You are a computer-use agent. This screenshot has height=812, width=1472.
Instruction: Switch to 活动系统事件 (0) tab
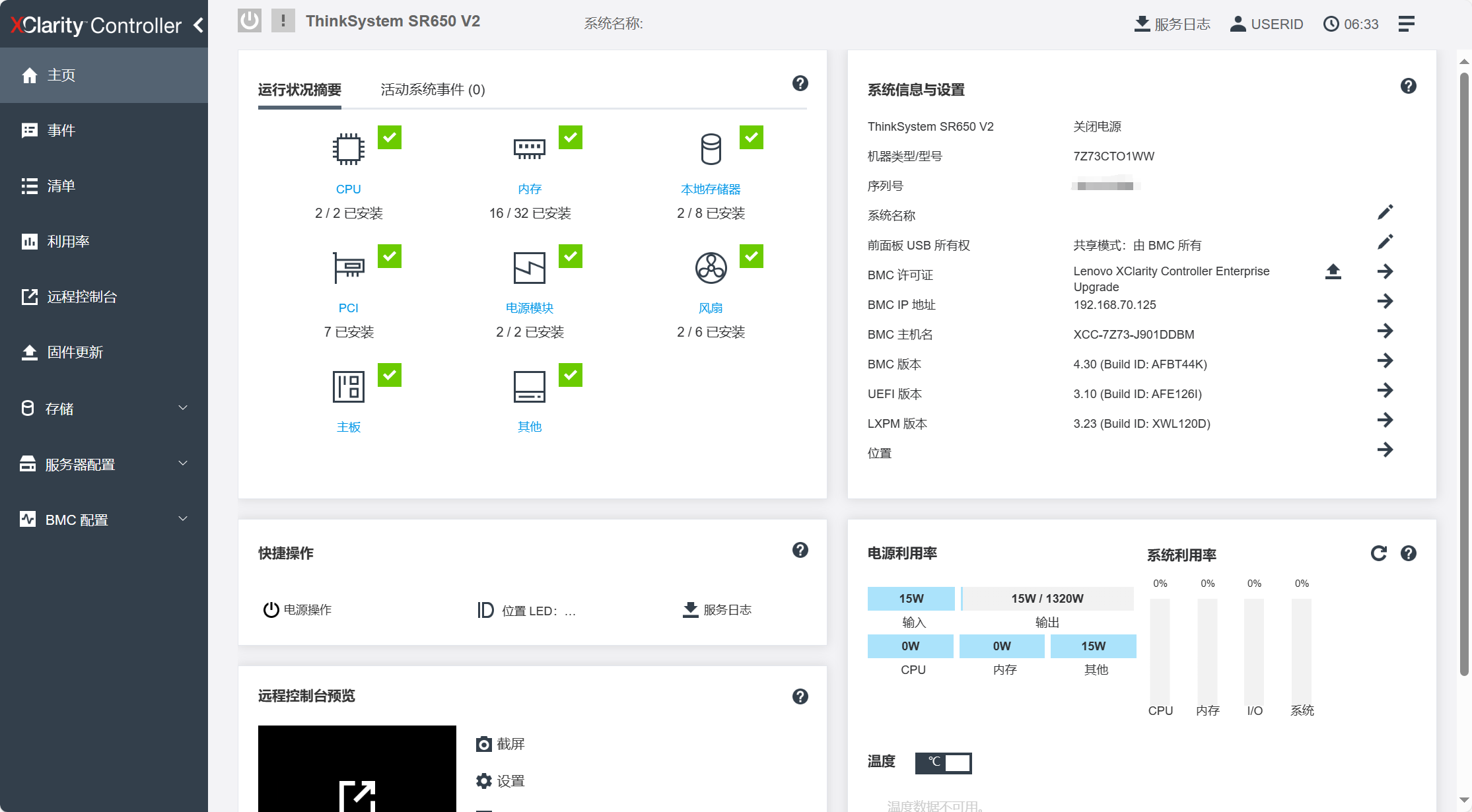[433, 89]
